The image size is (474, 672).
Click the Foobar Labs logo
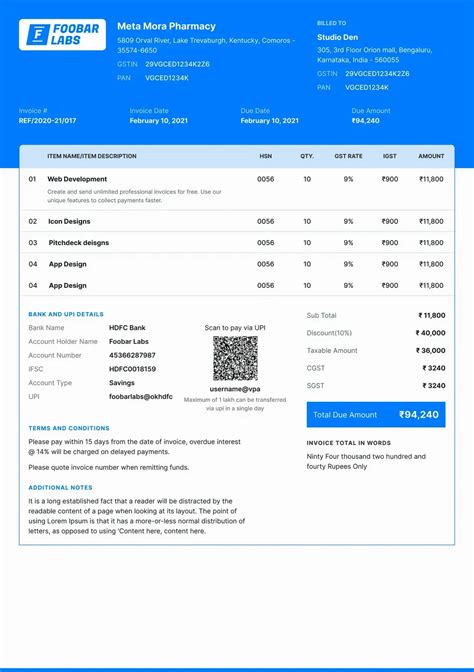pos(62,35)
